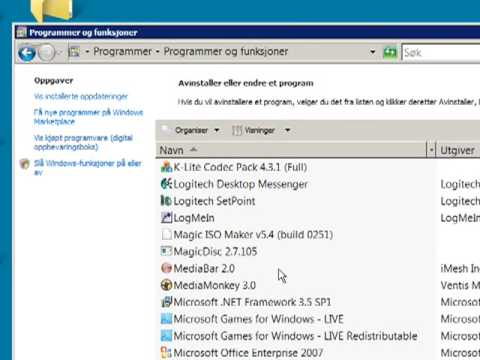480x360 pixels.
Task: Click icon of Games for Windows - LIVE
Action: (x=166, y=319)
